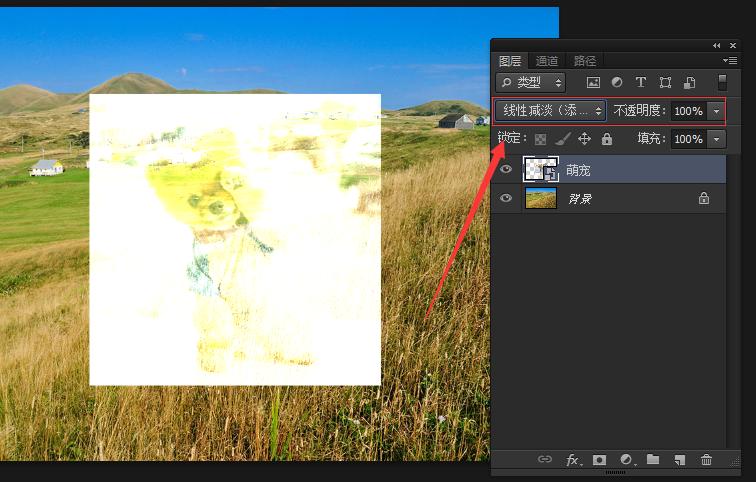The height and width of the screenshot is (482, 756).
Task: Filter for shape layers icon
Action: (x=665, y=82)
